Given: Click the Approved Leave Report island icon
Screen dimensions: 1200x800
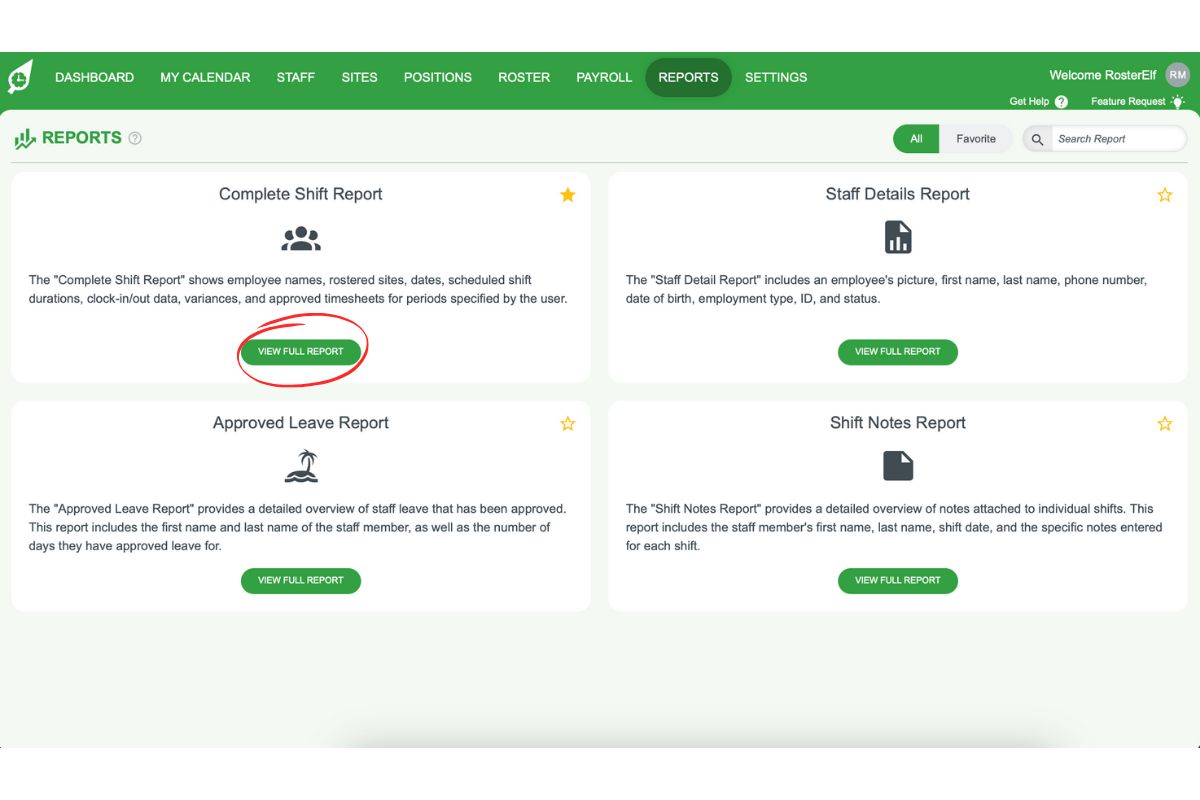Looking at the screenshot, I should tap(301, 466).
